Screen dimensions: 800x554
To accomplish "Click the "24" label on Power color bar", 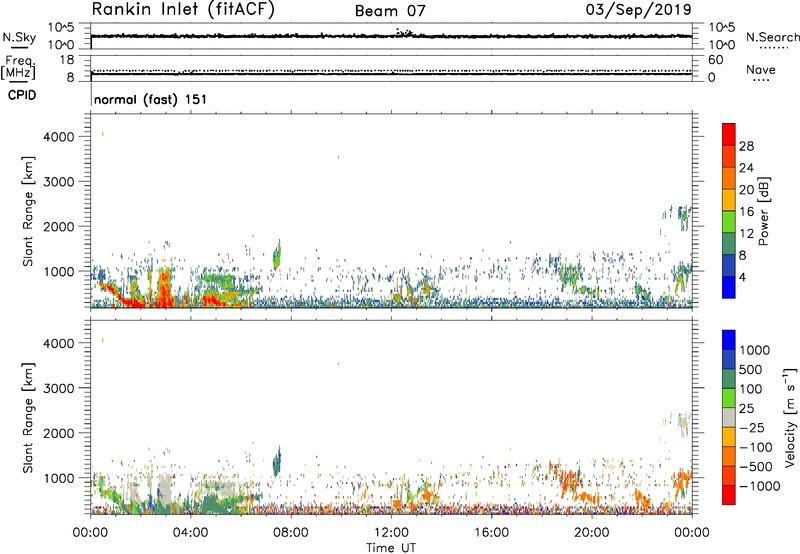I will pos(746,168).
